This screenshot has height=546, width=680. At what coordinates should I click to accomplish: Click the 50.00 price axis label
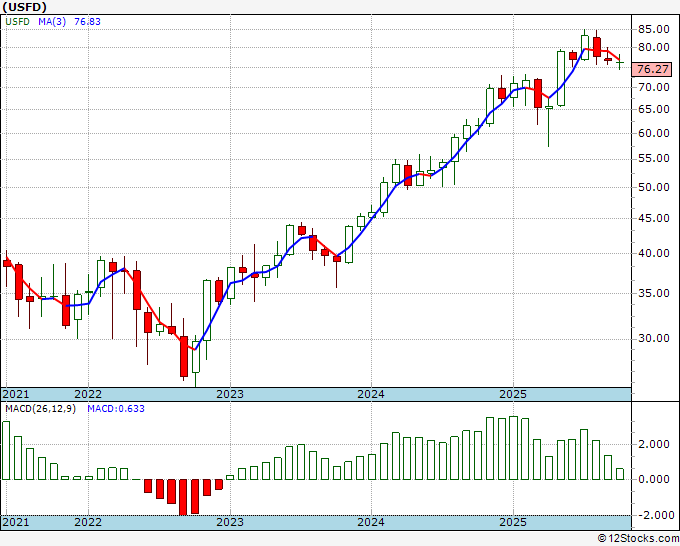tap(654, 187)
